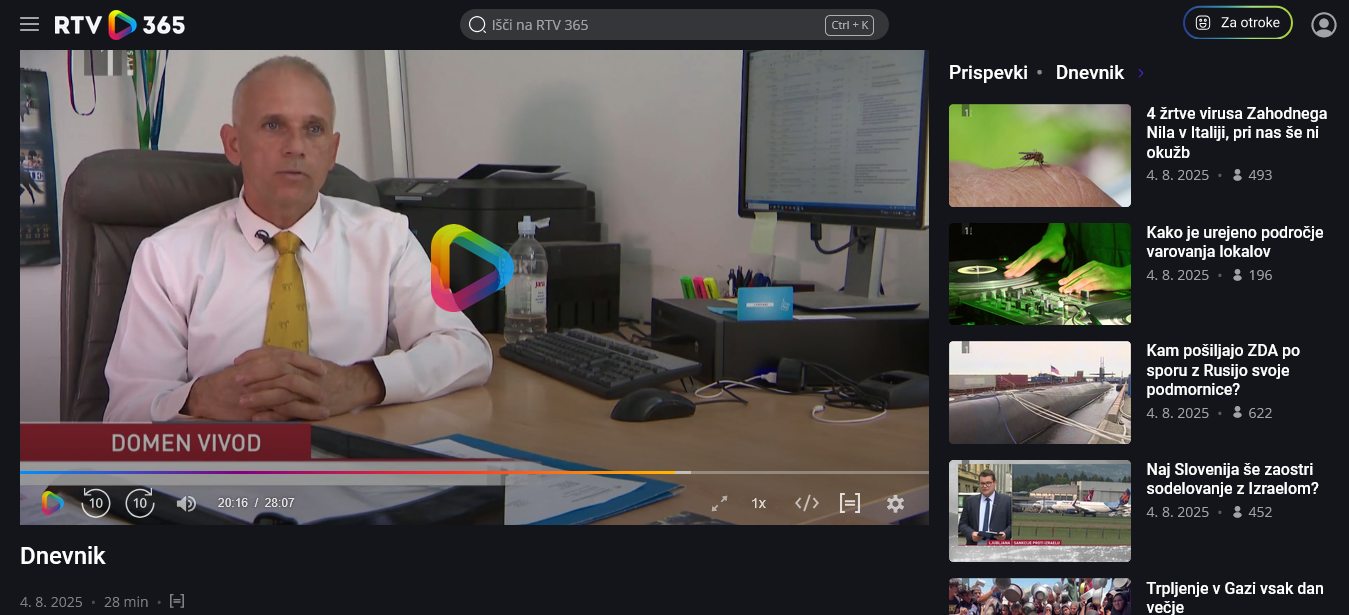Focus the 'Išči na RTV 365' search field
The image size is (1349, 615).
tap(674, 24)
